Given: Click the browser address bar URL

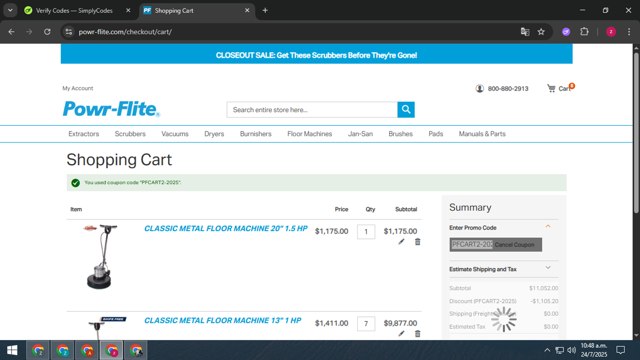Looking at the screenshot, I should pyautogui.click(x=125, y=32).
